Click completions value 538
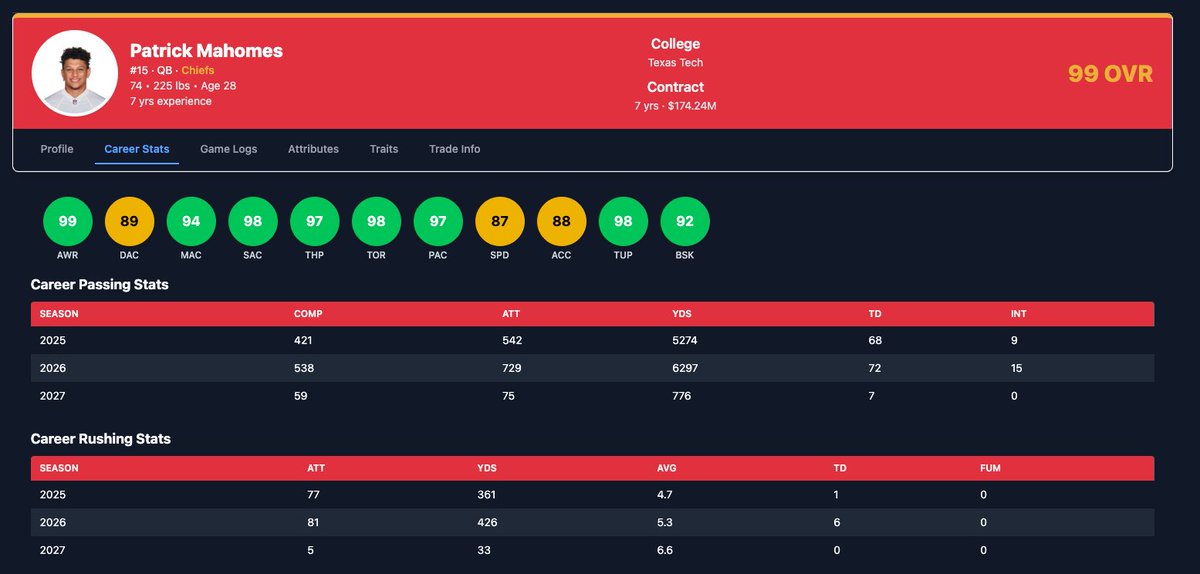Image resolution: width=1200 pixels, height=574 pixels. (x=304, y=368)
